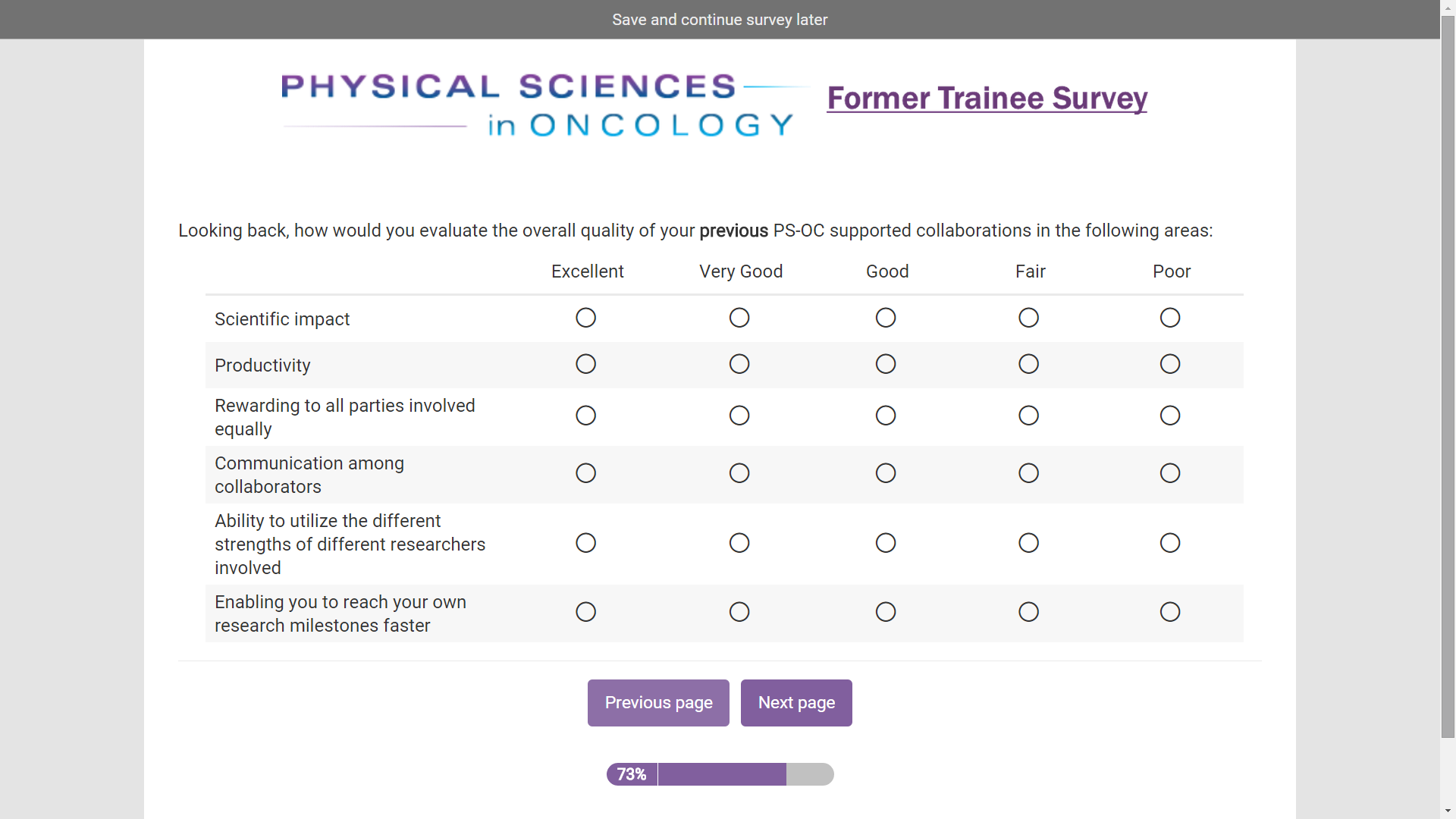
Task: Set Scientific impact rating to Poor
Action: pyautogui.click(x=1170, y=318)
